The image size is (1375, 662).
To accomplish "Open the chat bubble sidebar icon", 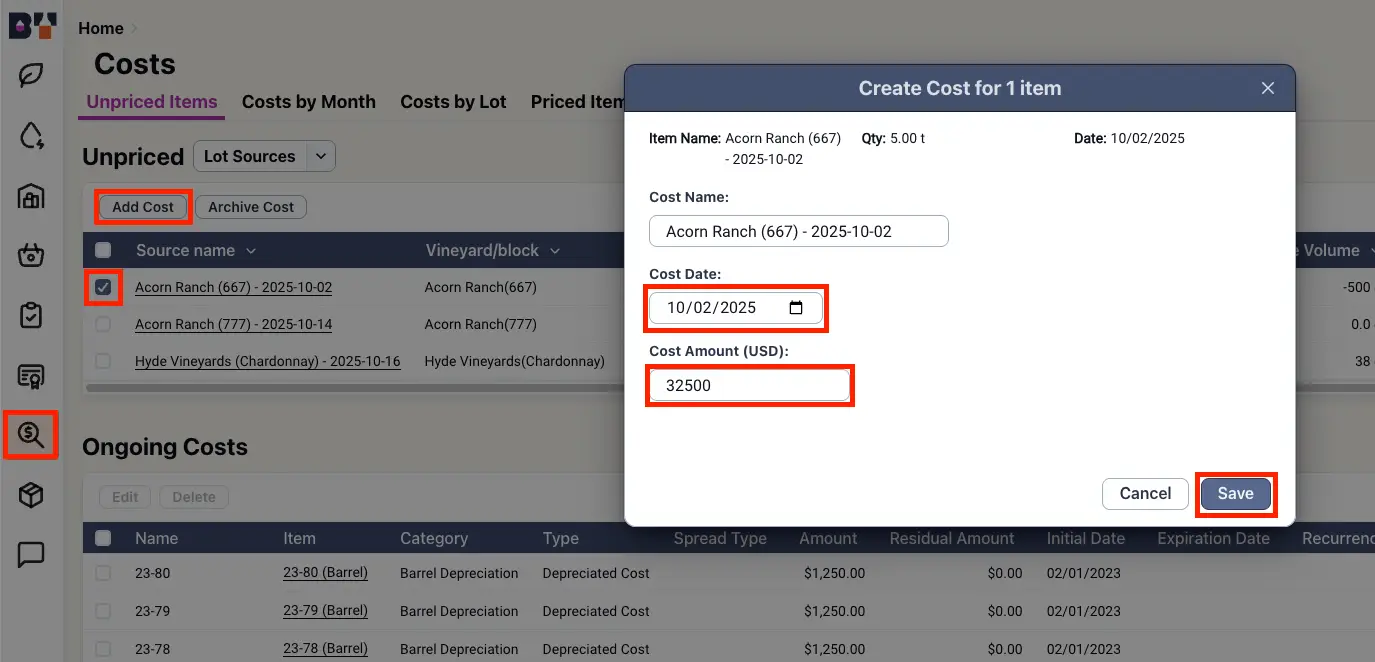I will click(31, 554).
